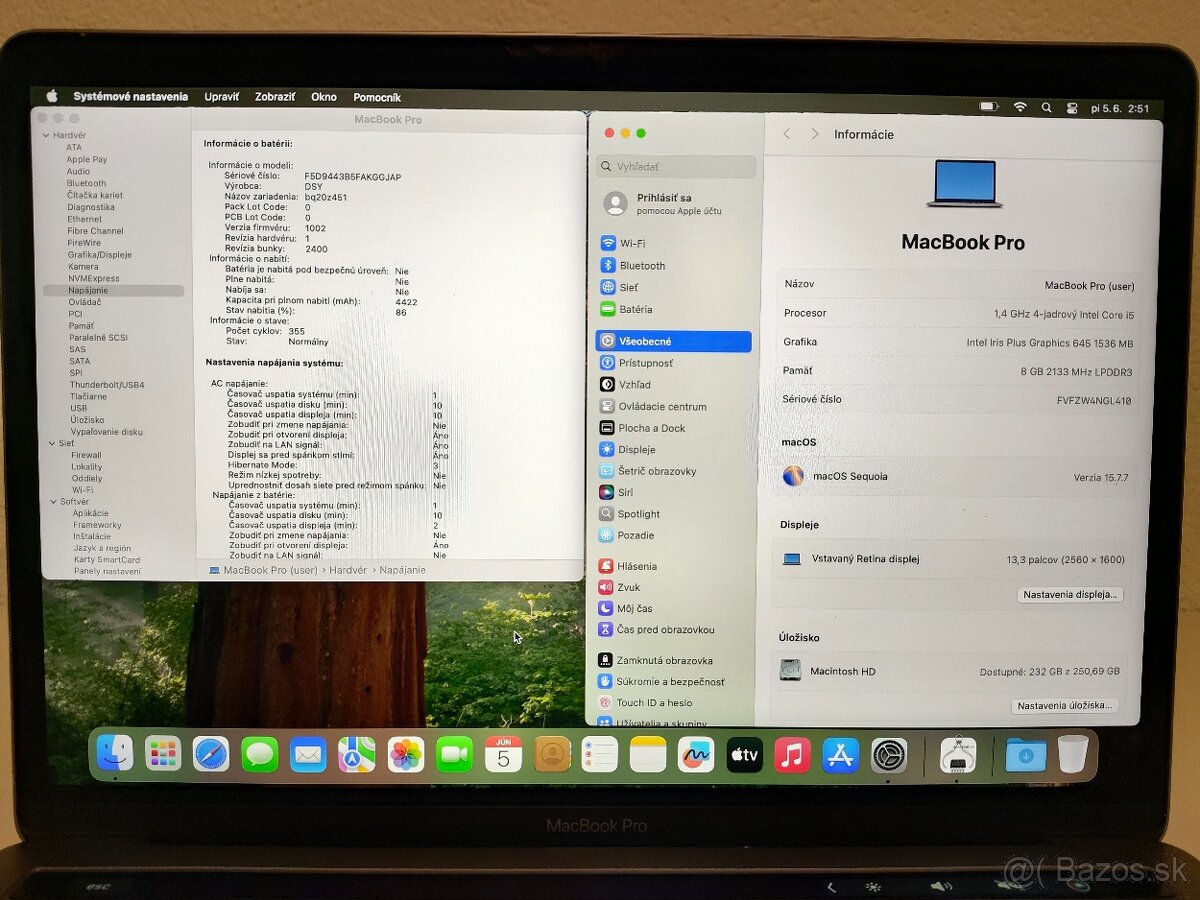Screen dimensions: 1200x900
Task: Open the Downloads folder in the Dock
Action: click(x=1026, y=754)
